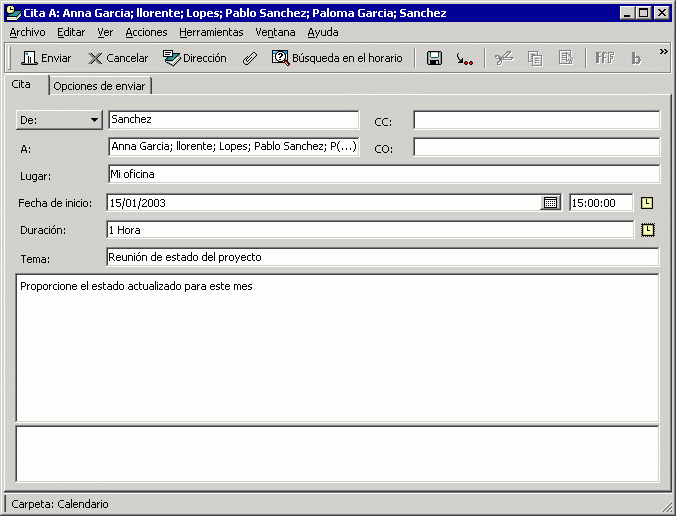This screenshot has height=516, width=676.
Task: Open the Dirección address book
Action: coord(195,58)
